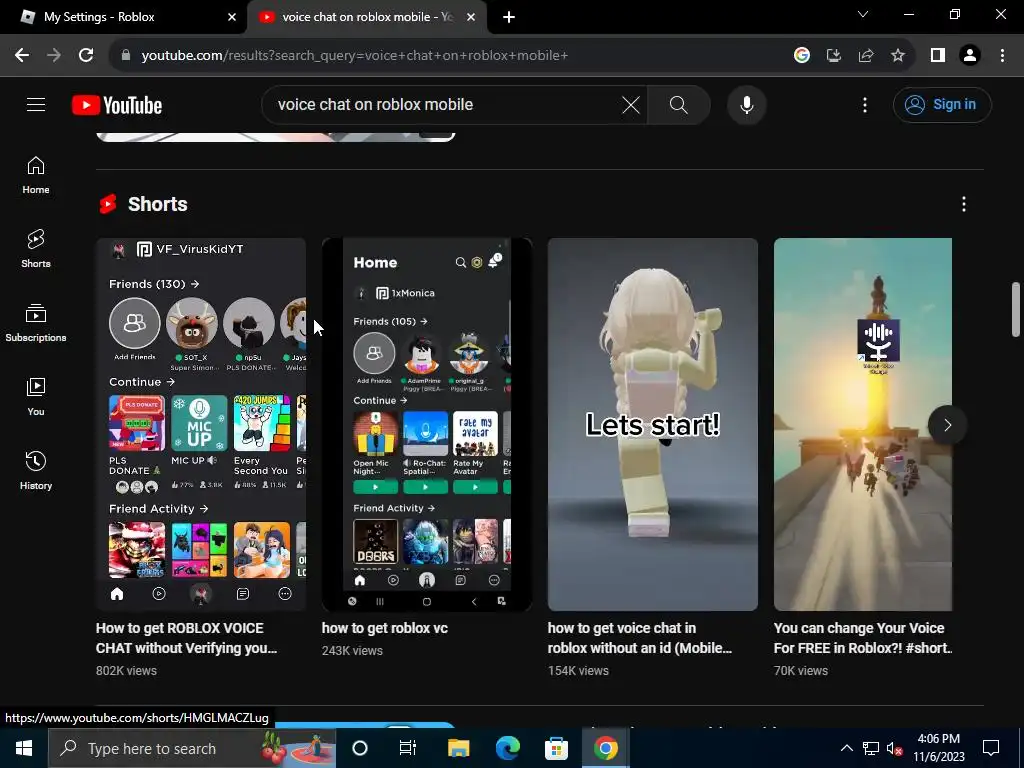Image resolution: width=1024 pixels, height=768 pixels.
Task: Open the 'Lets start!' short thumbnail
Action: pos(653,424)
